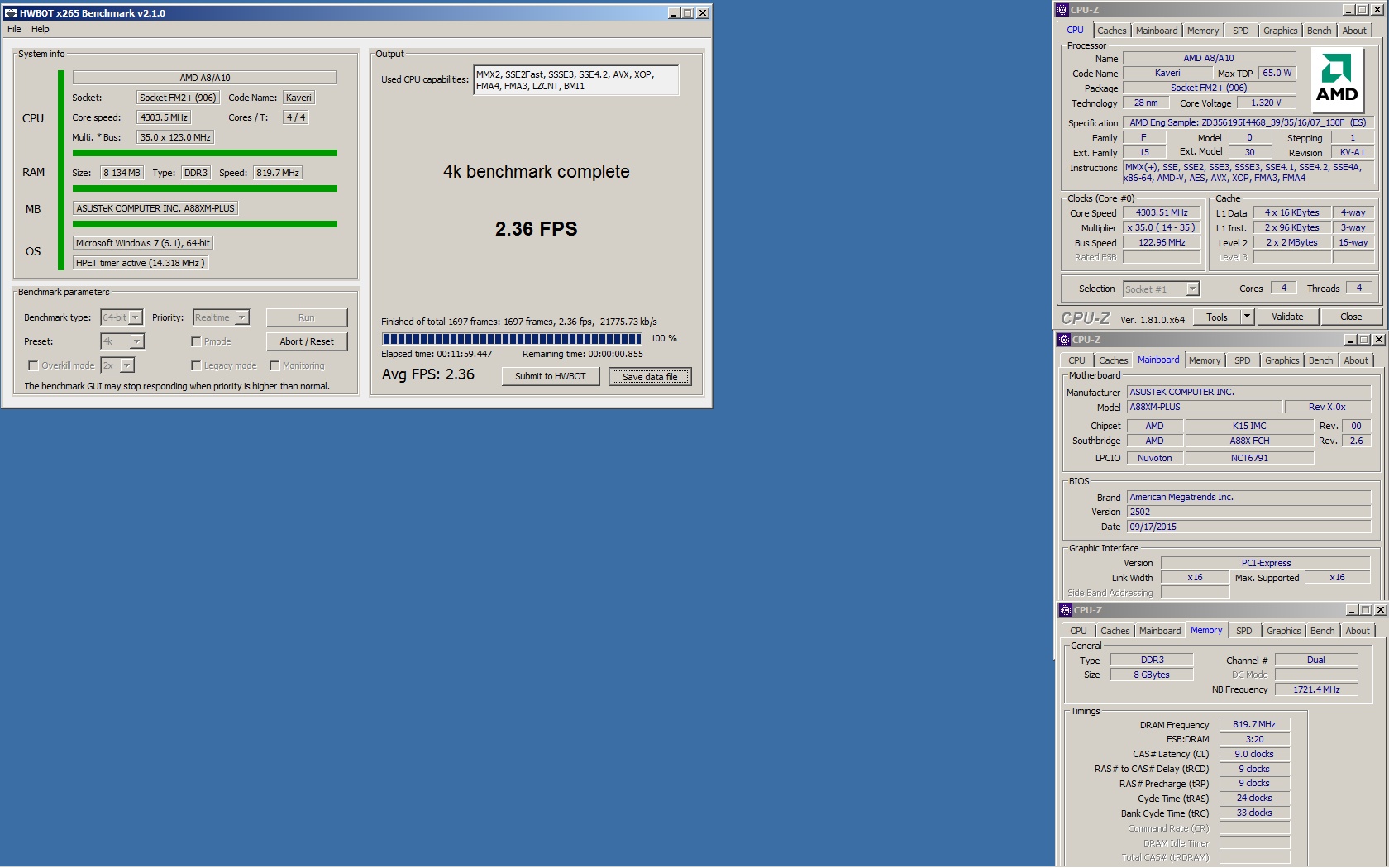Select SPD tab in Mainboard CPU-Z window
1389x868 pixels.
[1243, 360]
